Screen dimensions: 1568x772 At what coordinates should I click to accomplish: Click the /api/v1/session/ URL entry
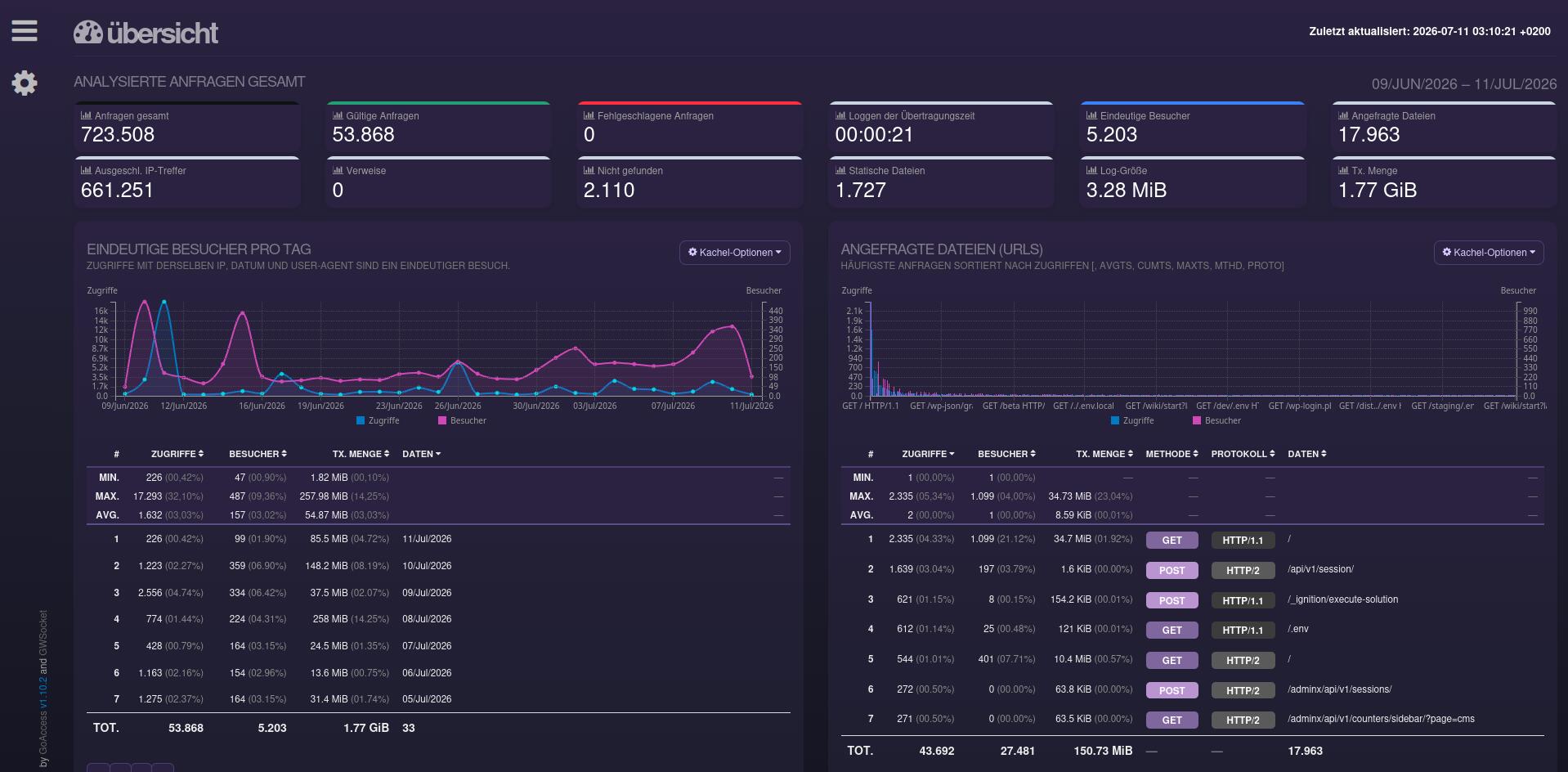[x=1320, y=569]
